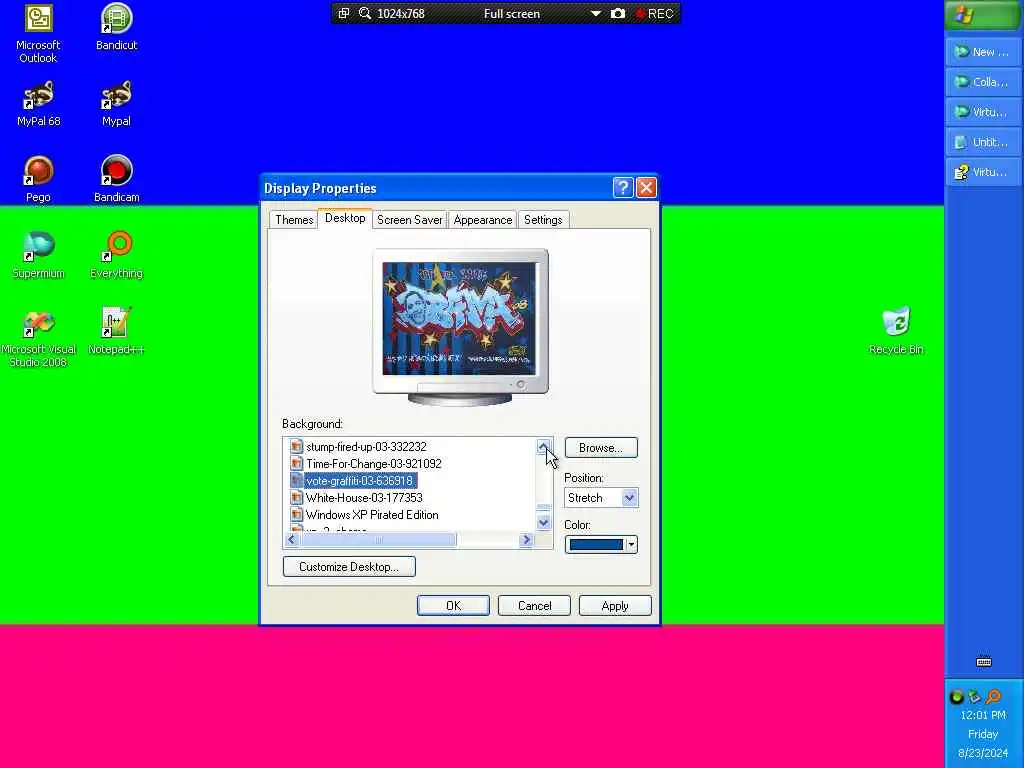Select Windows XP Pirated Edition background
The image size is (1024, 768).
point(372,515)
